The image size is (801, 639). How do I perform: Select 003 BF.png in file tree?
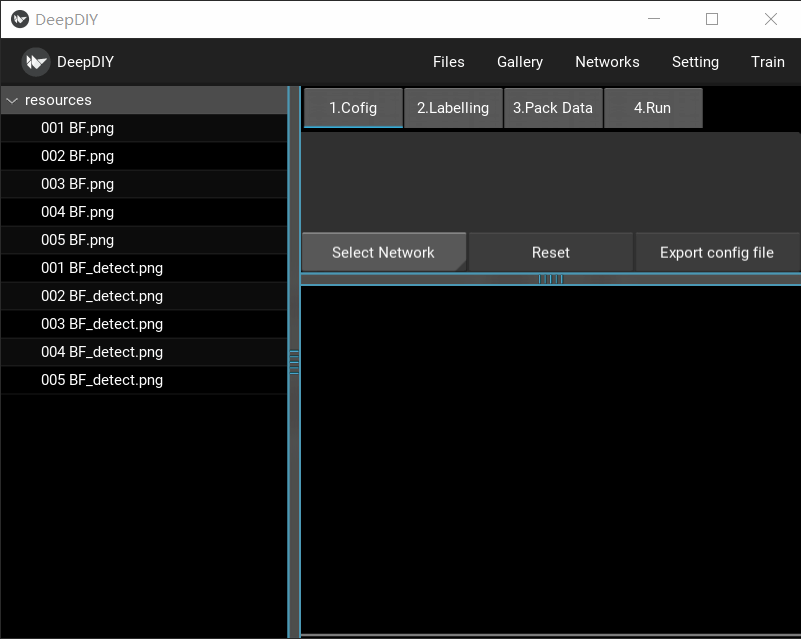coord(144,184)
